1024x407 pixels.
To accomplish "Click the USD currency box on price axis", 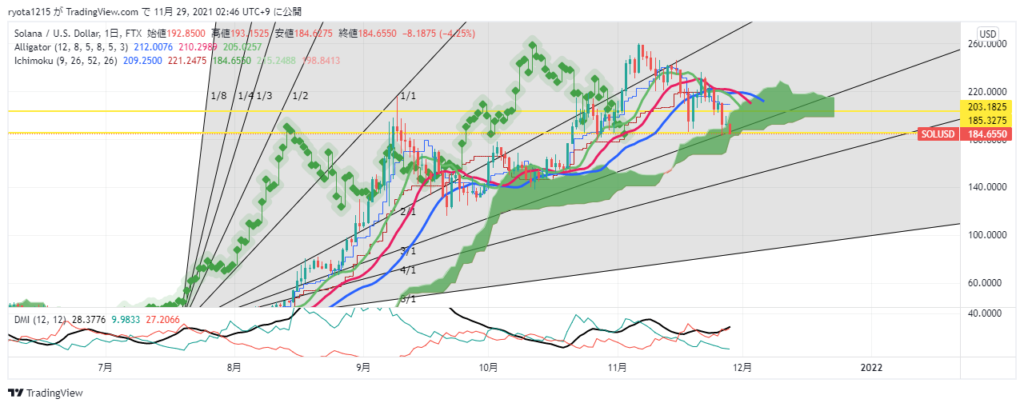I will (x=987, y=34).
